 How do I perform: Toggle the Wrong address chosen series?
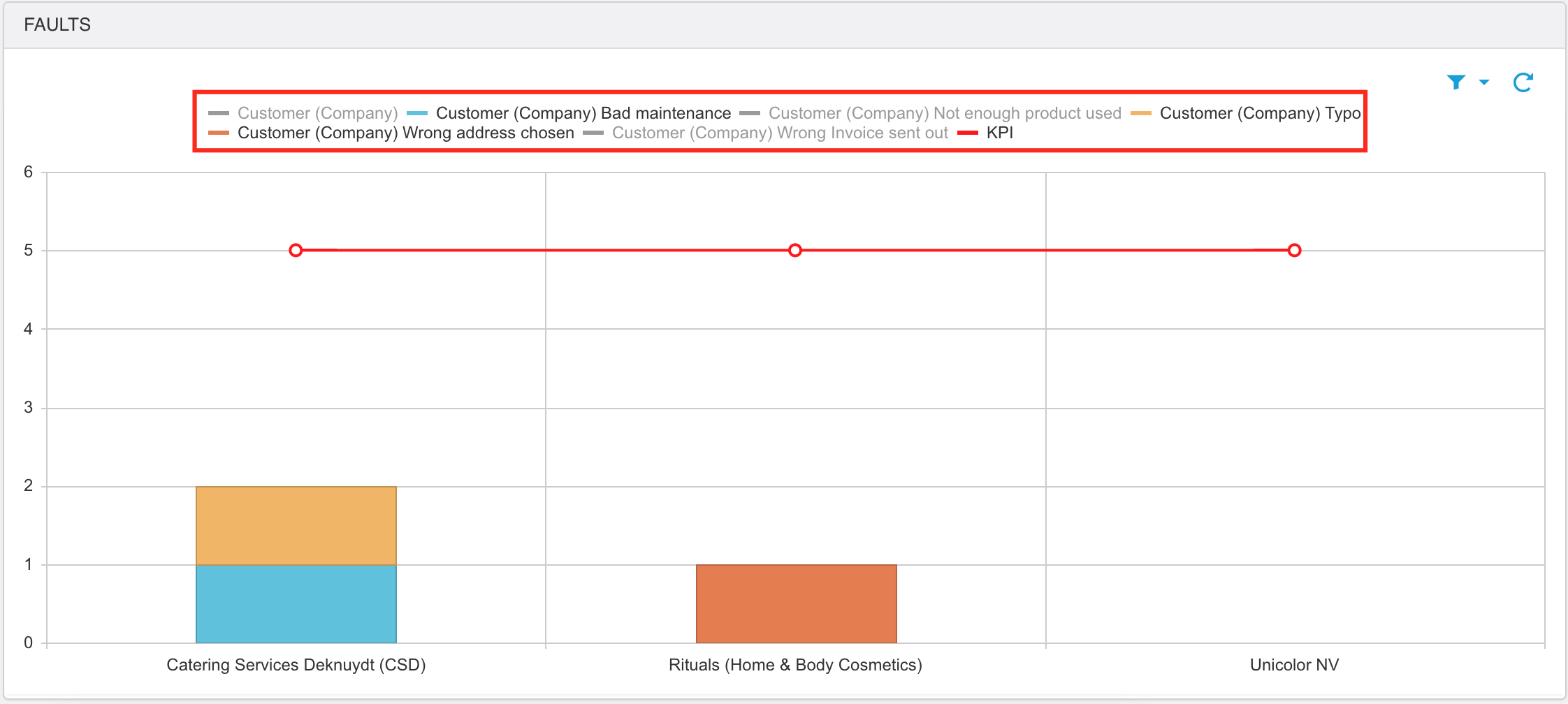[x=391, y=133]
